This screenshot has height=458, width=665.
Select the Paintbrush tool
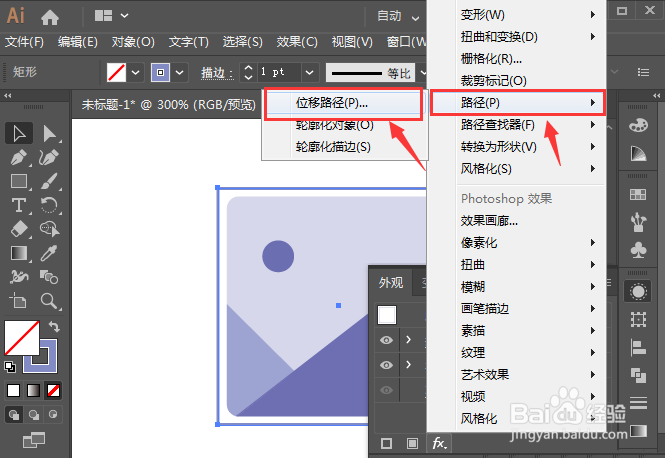click(50, 182)
